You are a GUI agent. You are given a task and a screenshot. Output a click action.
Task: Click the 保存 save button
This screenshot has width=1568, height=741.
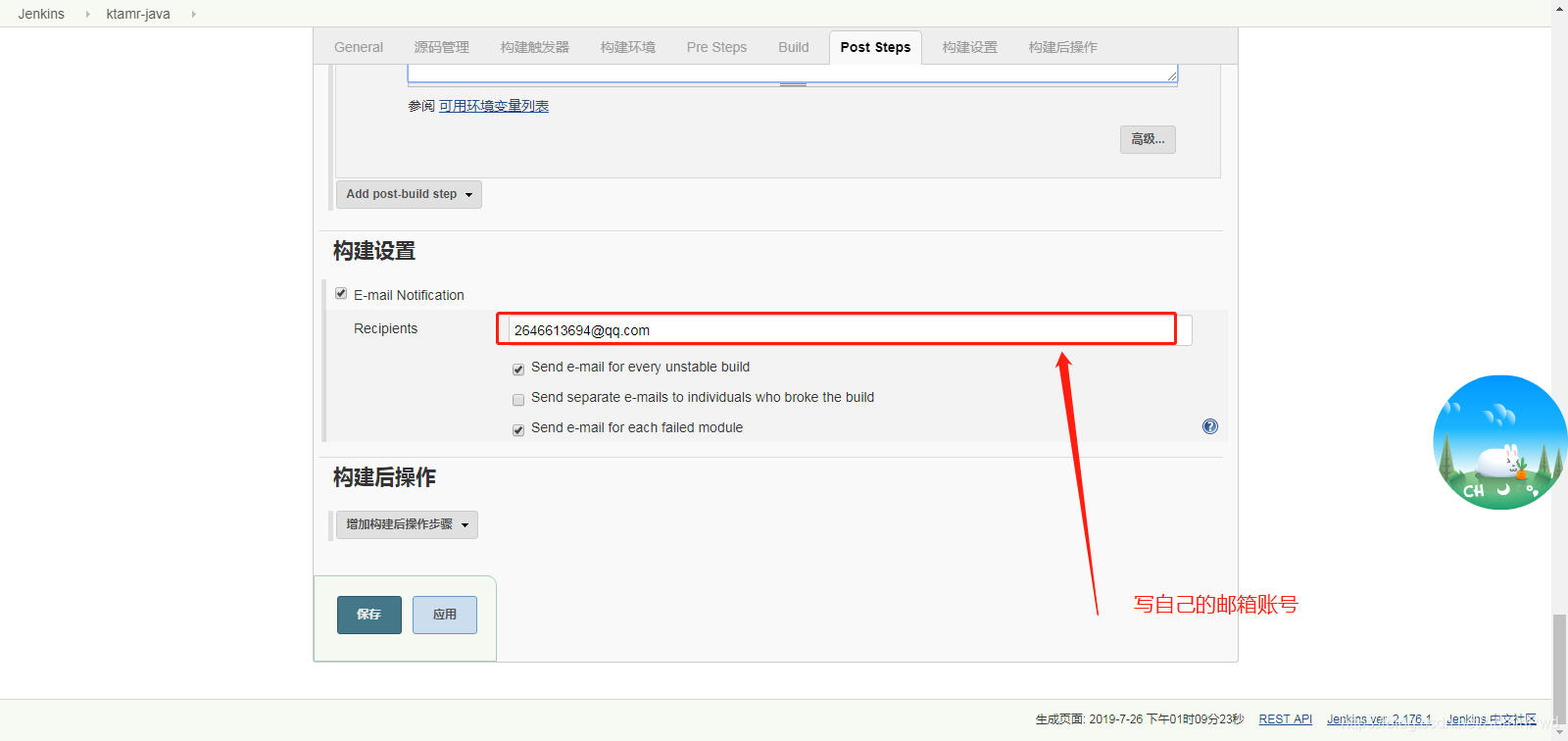pos(369,615)
